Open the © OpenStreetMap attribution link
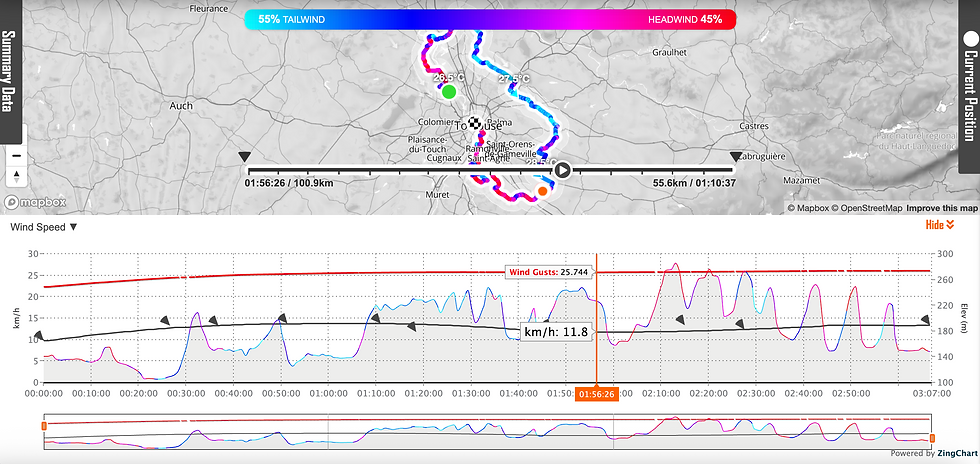This screenshot has height=464, width=980. click(866, 208)
